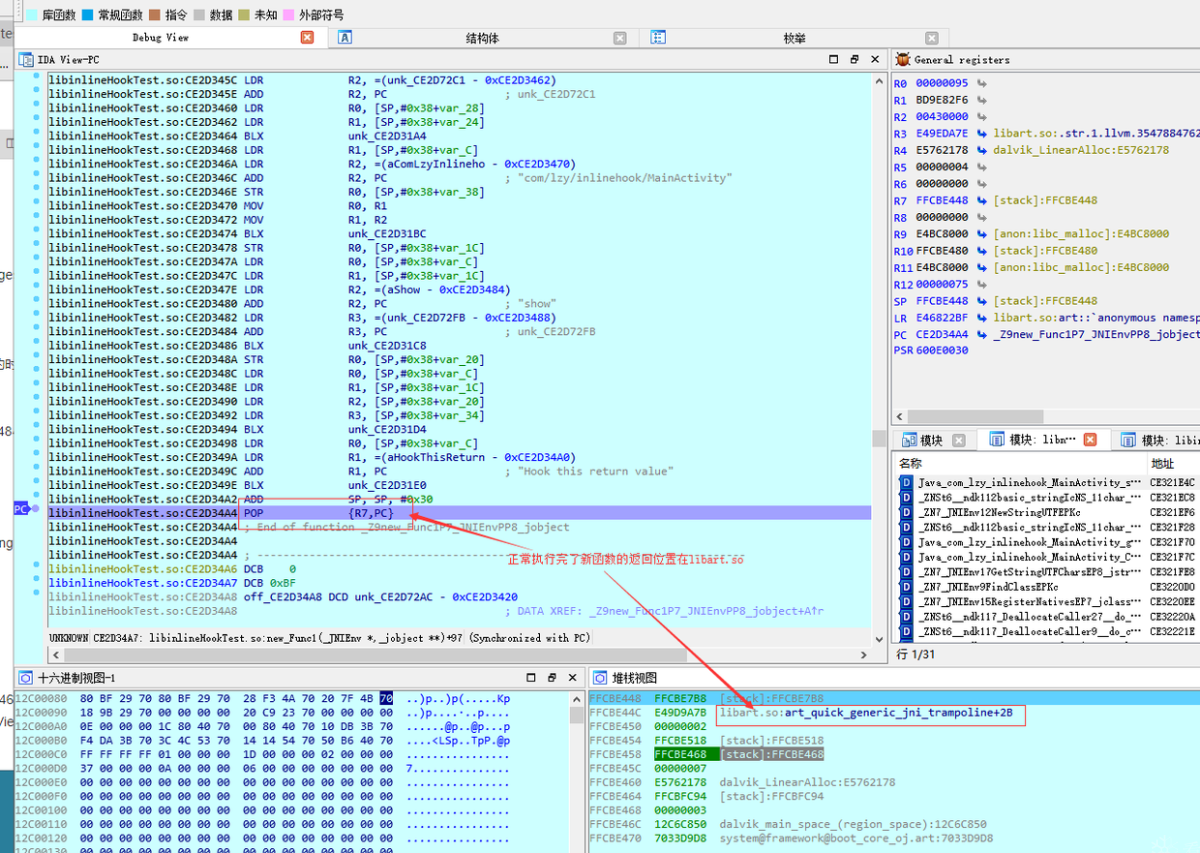The height and width of the screenshot is (853, 1200).
Task: Float the IDA View-PC panel
Action: pos(854,60)
